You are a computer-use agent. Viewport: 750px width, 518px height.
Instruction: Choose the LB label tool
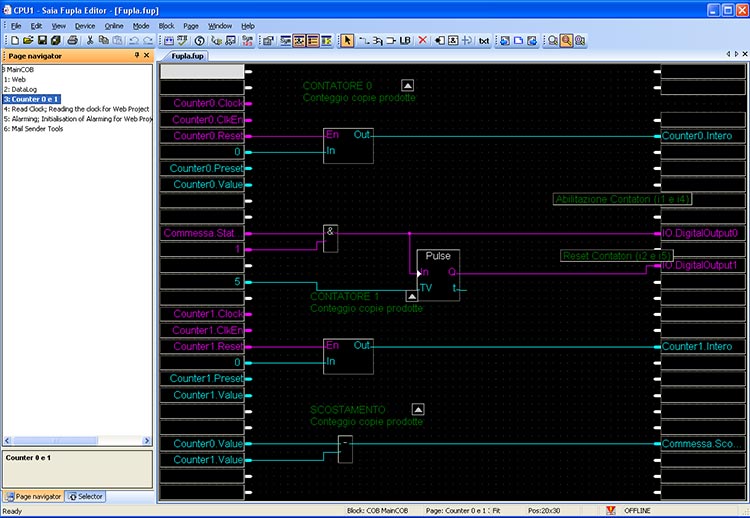(x=405, y=41)
